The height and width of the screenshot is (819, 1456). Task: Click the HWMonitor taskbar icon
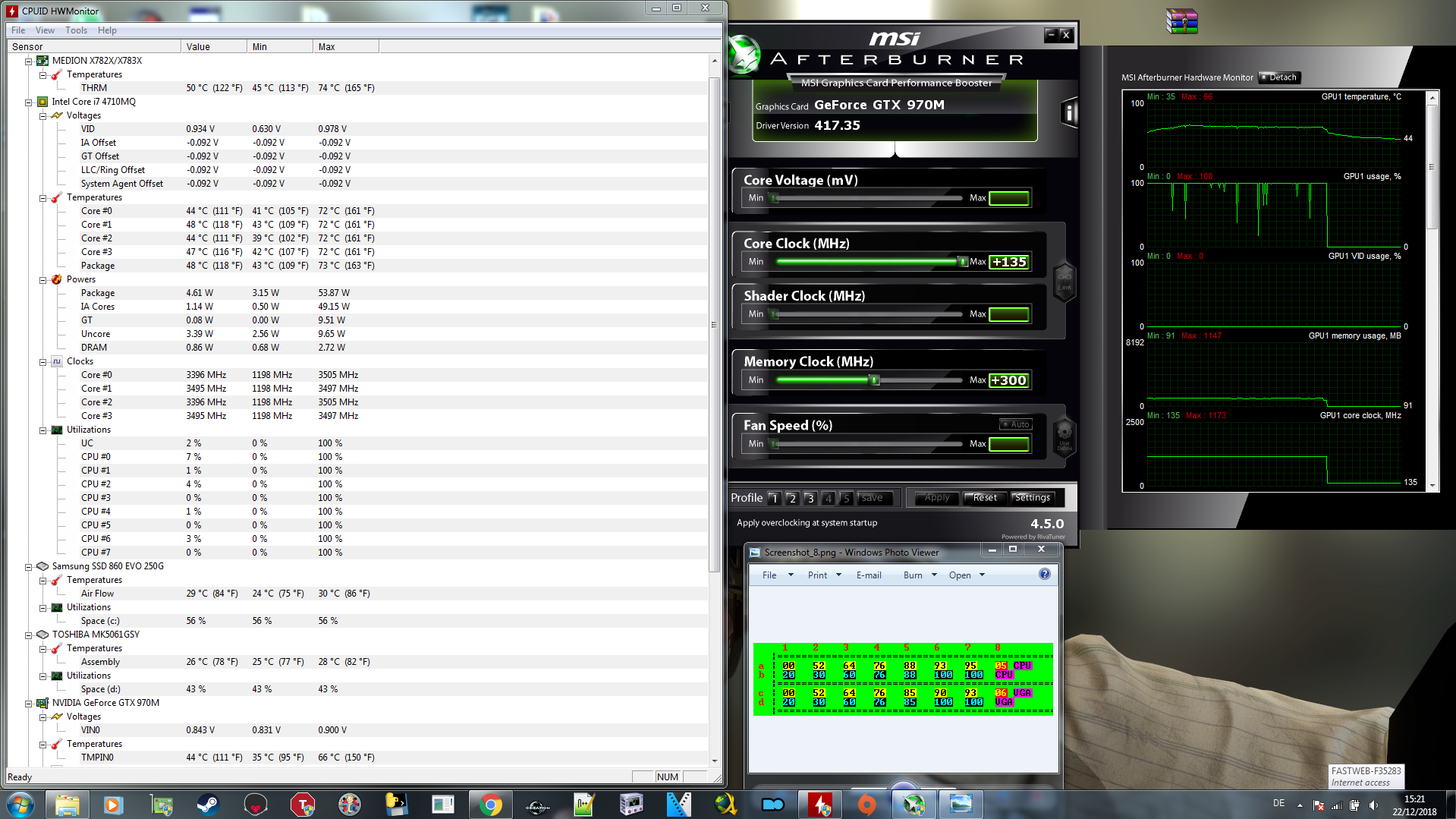(820, 805)
